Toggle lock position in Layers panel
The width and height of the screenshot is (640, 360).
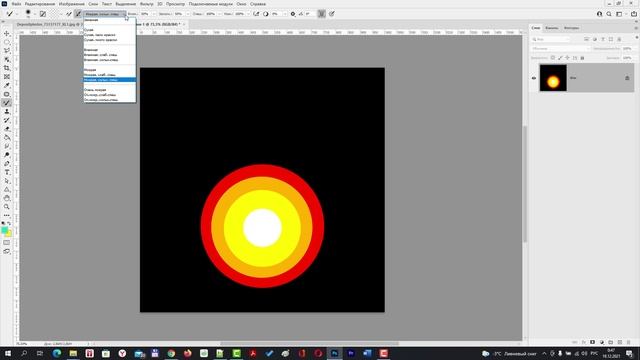(x=567, y=58)
